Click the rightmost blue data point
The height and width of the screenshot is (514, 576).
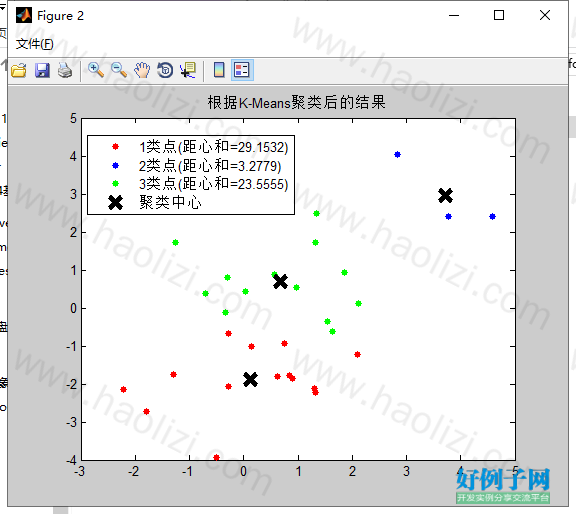click(493, 216)
